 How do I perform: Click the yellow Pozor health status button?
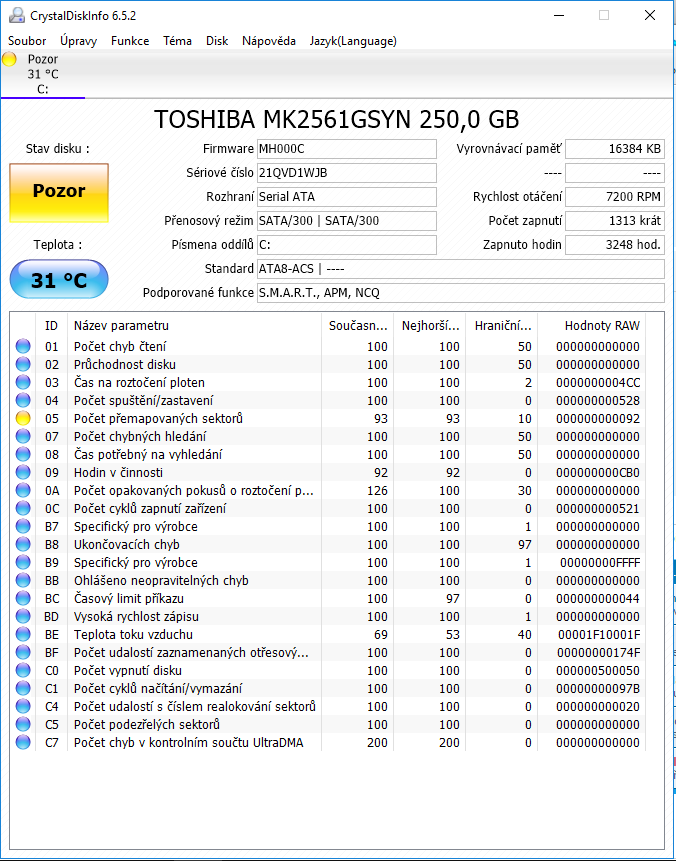tap(59, 191)
